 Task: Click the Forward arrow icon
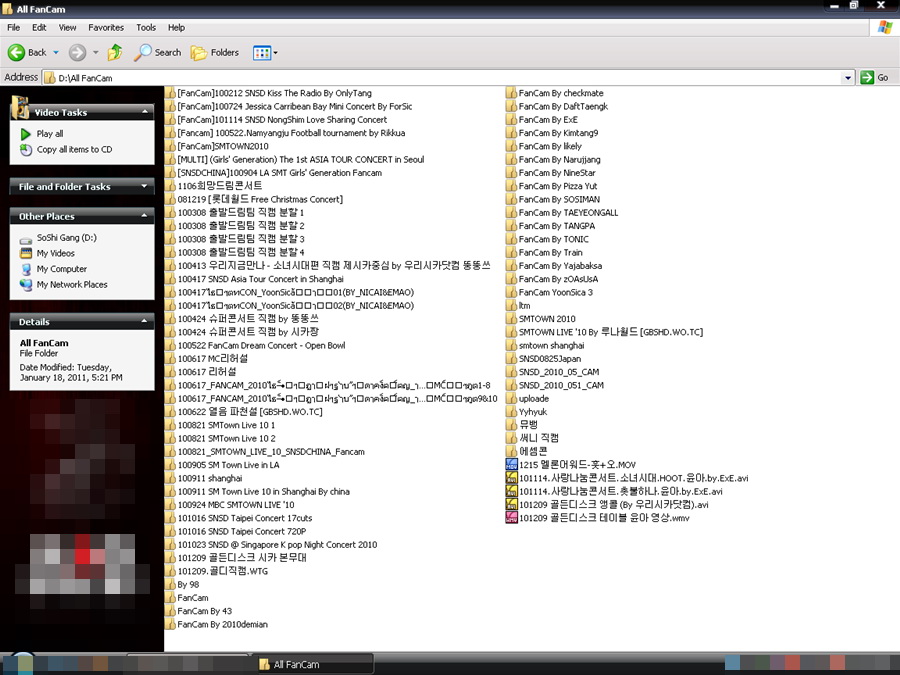coord(77,53)
